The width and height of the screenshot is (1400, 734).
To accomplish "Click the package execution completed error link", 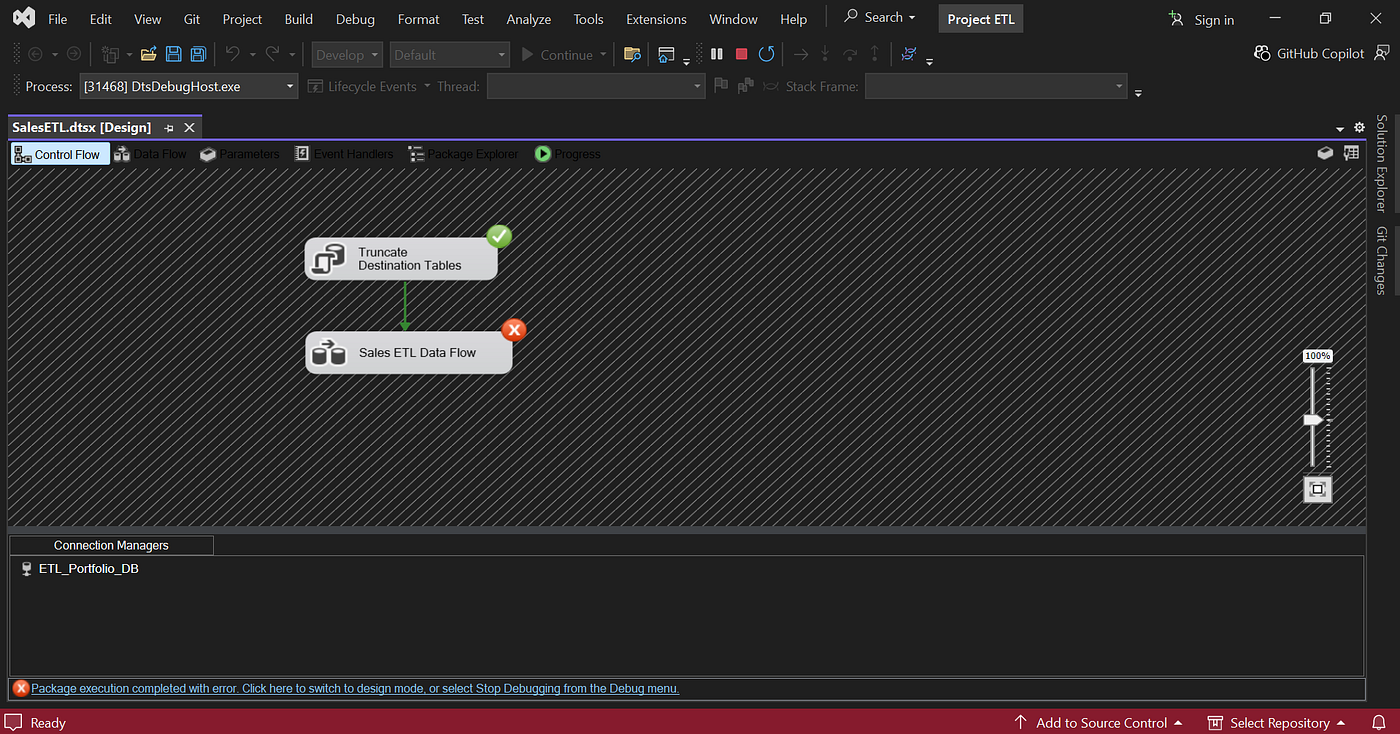I will click(355, 689).
